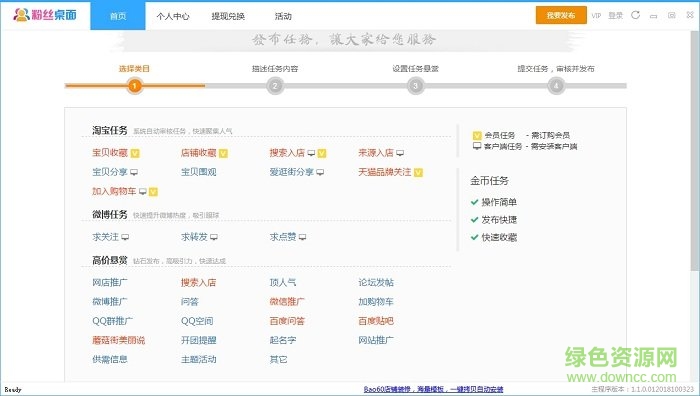
Task: Click the VIP badge next to 宝贝收藏
Action: (x=135, y=153)
